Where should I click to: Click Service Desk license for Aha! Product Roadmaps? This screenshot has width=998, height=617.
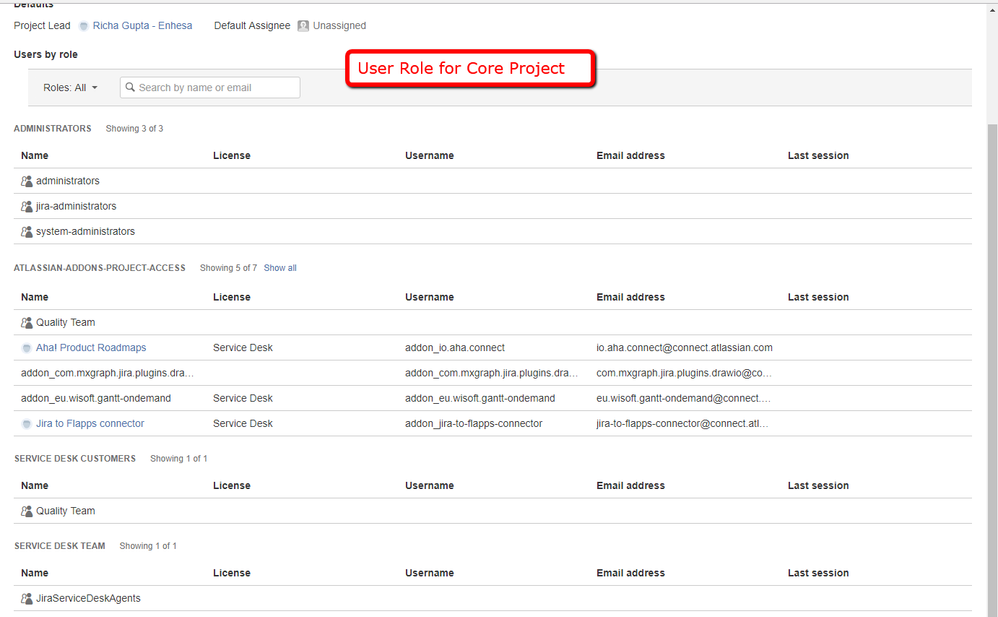(x=242, y=348)
